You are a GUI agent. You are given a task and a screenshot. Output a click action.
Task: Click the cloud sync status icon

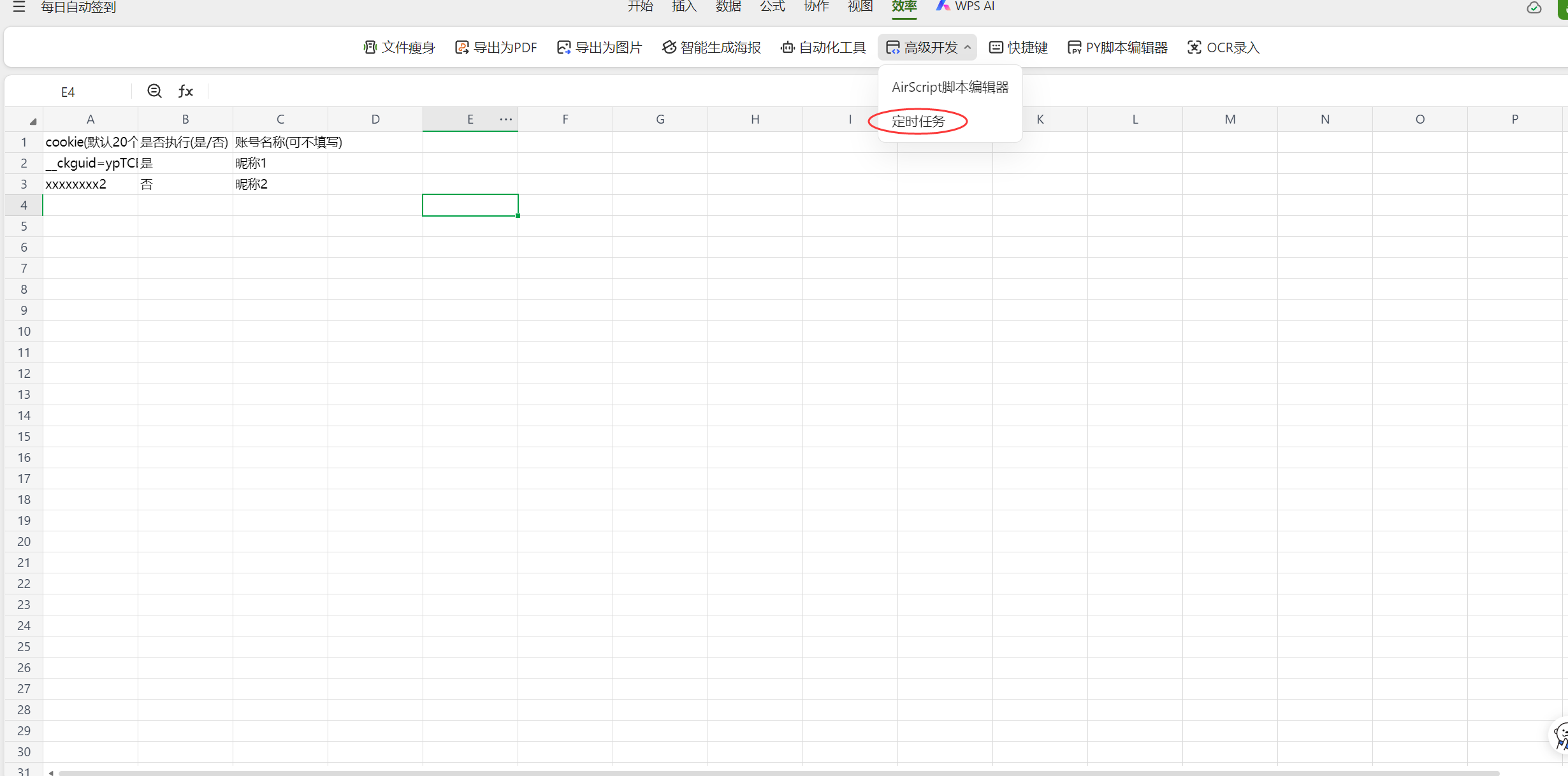click(x=1534, y=8)
